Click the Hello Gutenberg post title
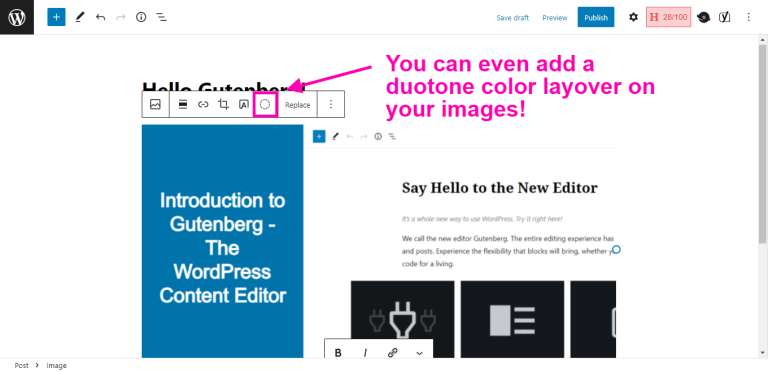Screen dimensions: 768x372 [x=223, y=86]
